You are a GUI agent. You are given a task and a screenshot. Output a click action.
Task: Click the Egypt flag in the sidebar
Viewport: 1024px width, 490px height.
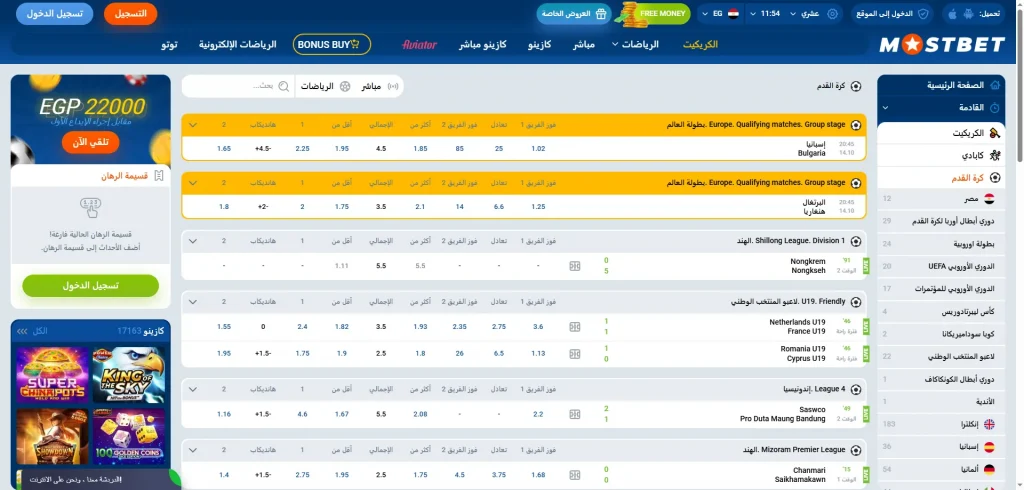coord(989,199)
